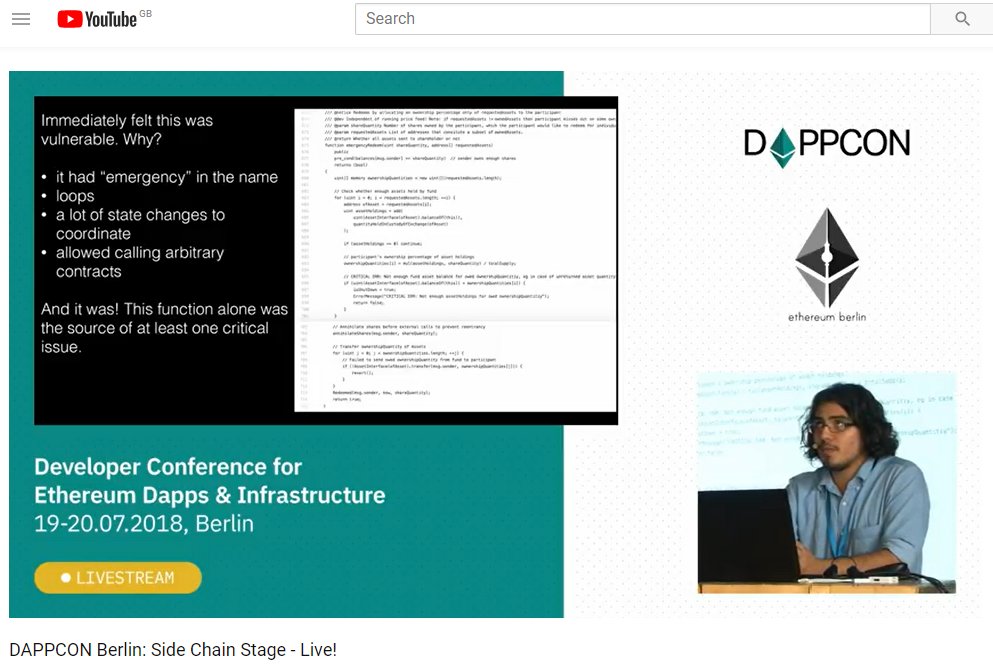The width and height of the screenshot is (993, 668).
Task: Click into the Search input field
Action: 642,19
